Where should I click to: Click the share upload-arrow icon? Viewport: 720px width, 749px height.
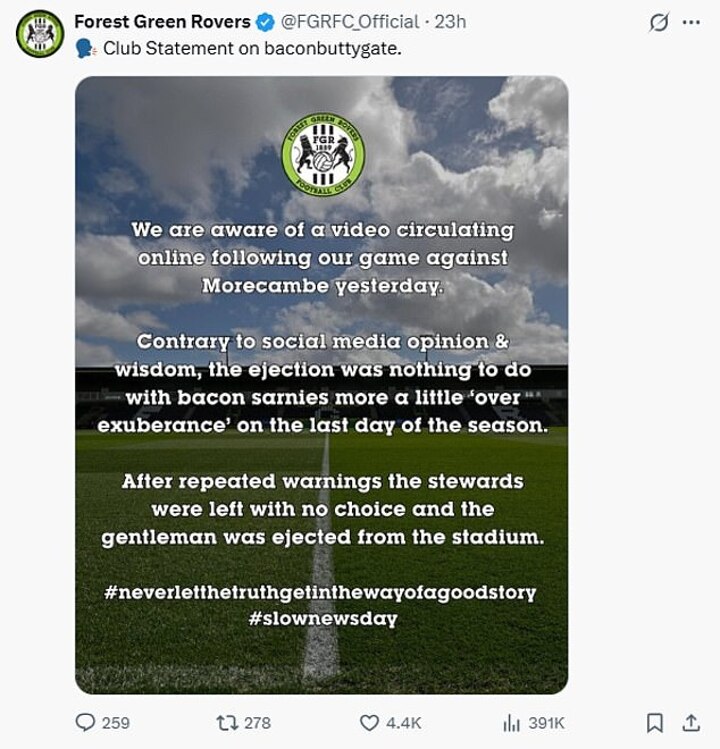[x=690, y=722]
